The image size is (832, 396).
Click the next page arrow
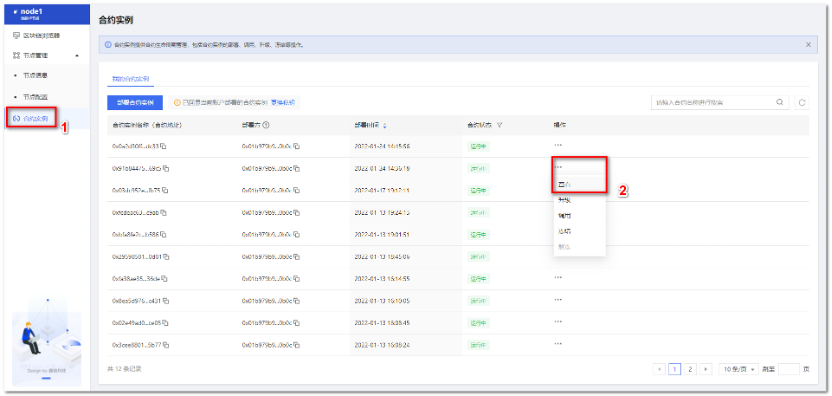coord(706,369)
